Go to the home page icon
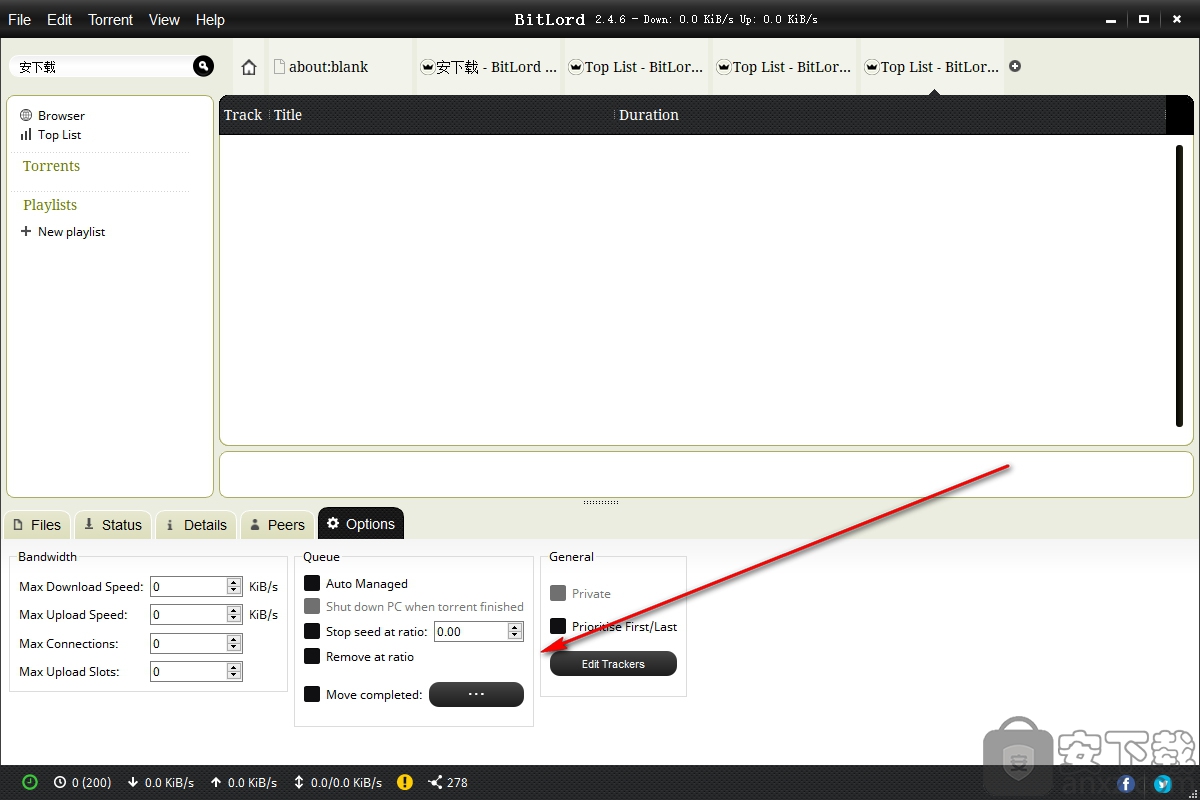This screenshot has height=800, width=1200. click(249, 67)
